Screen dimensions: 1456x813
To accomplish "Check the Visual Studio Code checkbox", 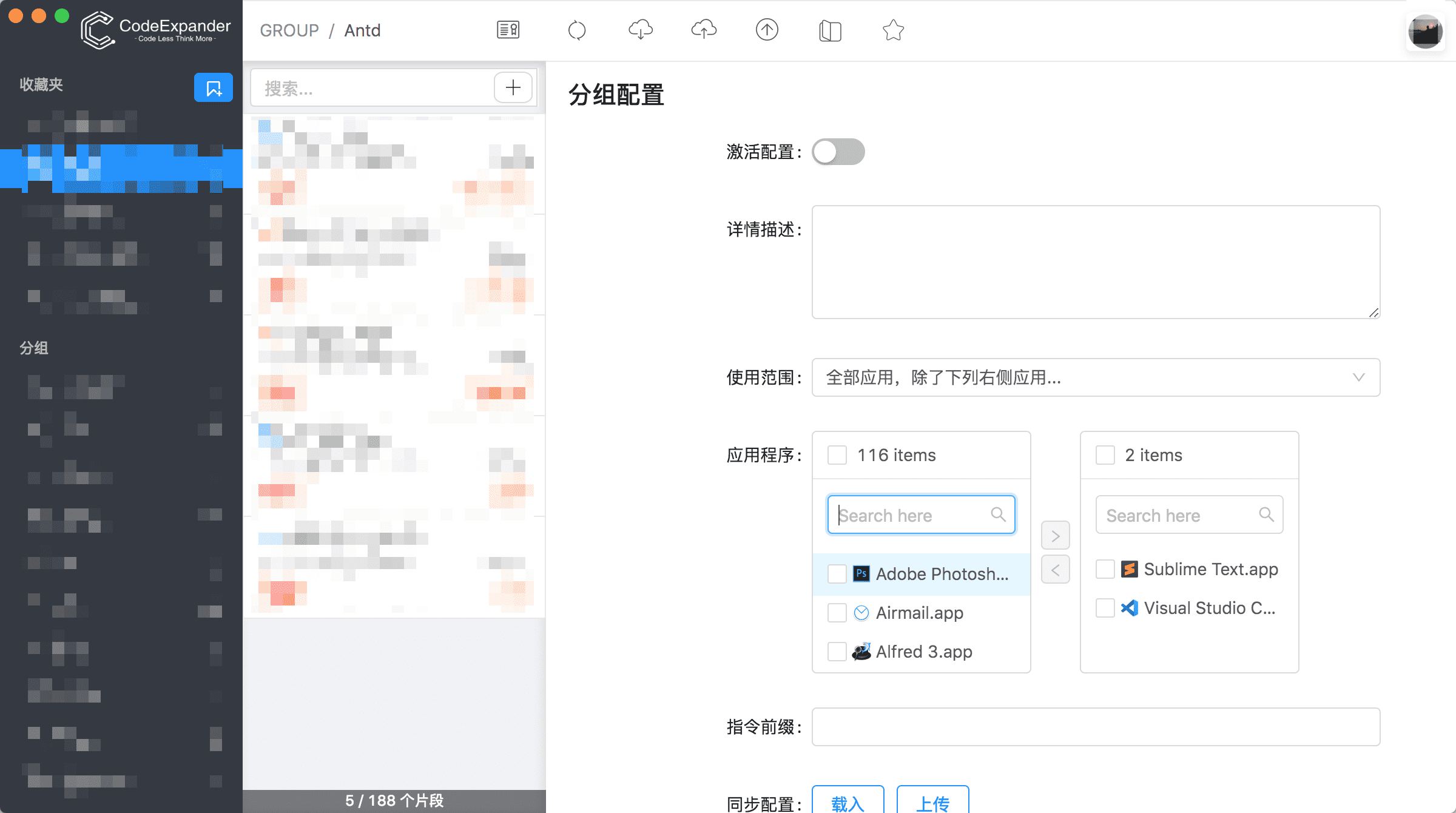I will coord(1105,608).
